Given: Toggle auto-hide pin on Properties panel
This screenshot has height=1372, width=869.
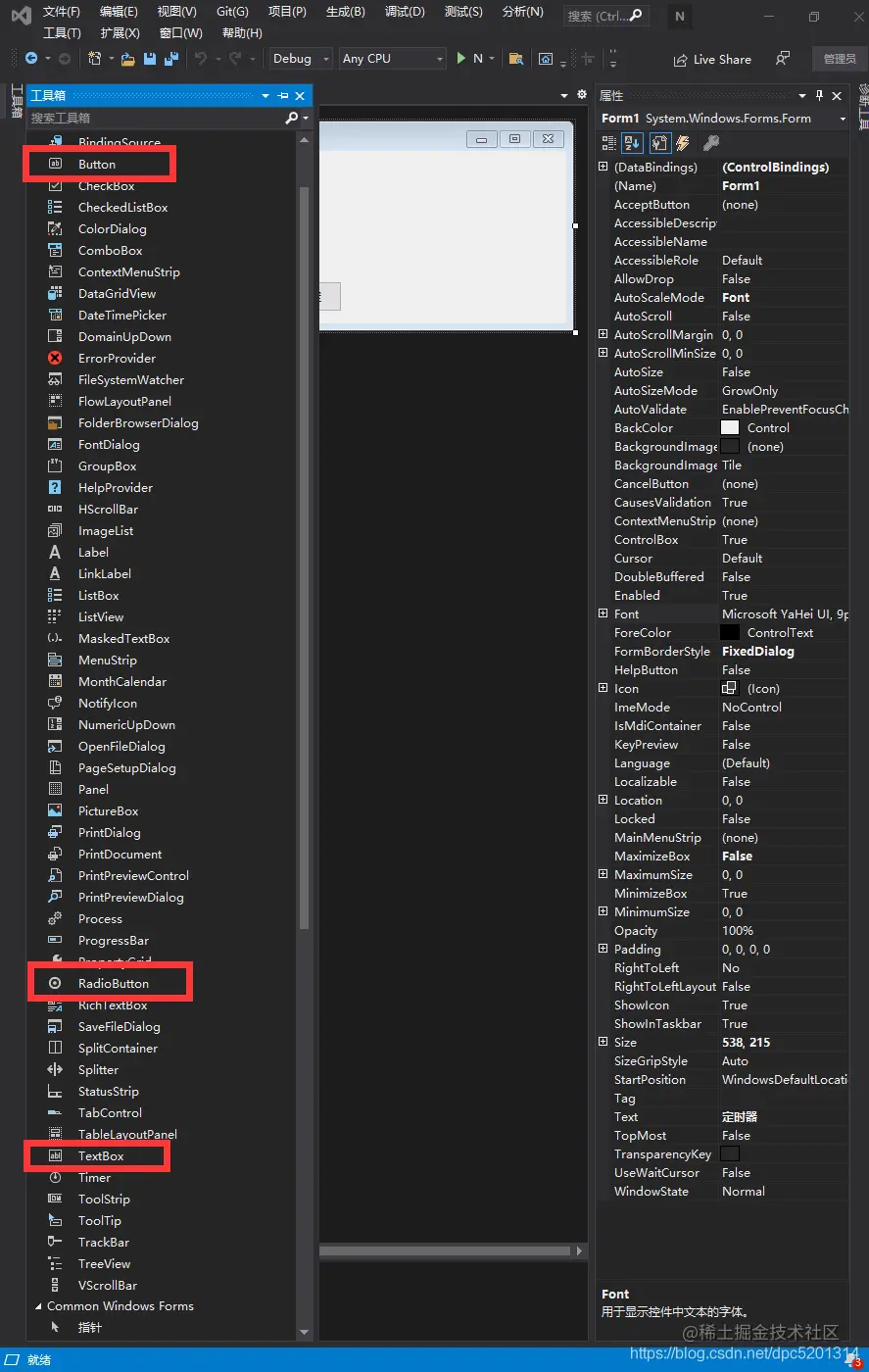Looking at the screenshot, I should [x=820, y=95].
